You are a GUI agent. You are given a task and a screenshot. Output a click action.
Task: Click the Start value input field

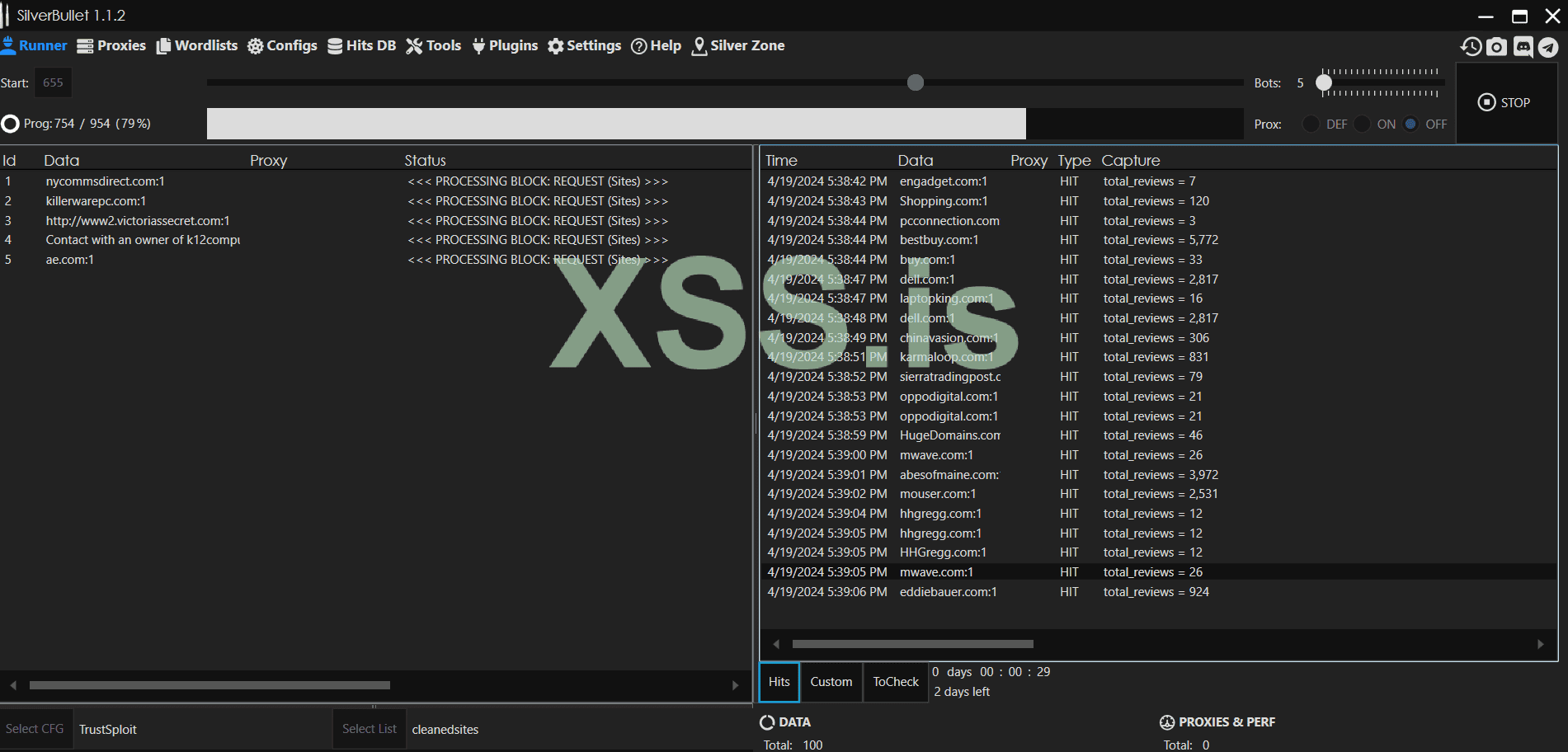point(53,82)
